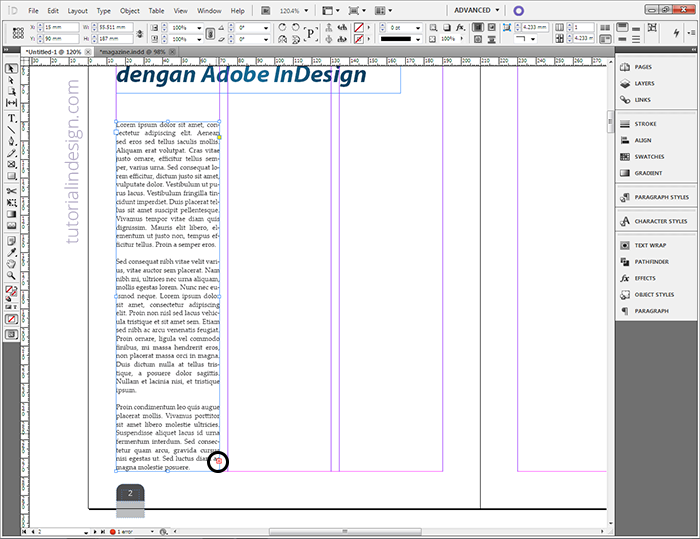Open the Pages panel
Screen dimensions: 700x539
(643, 67)
